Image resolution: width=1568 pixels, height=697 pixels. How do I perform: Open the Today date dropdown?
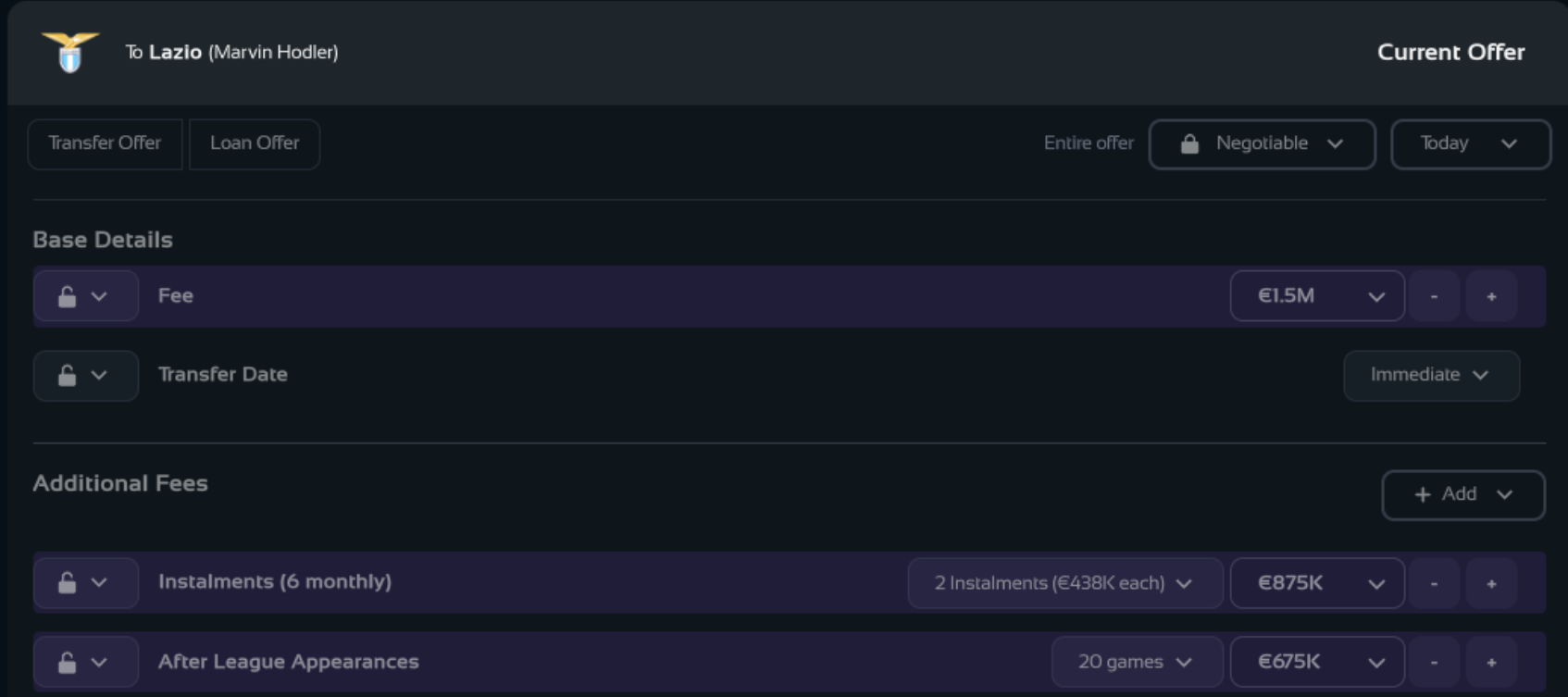click(1470, 143)
